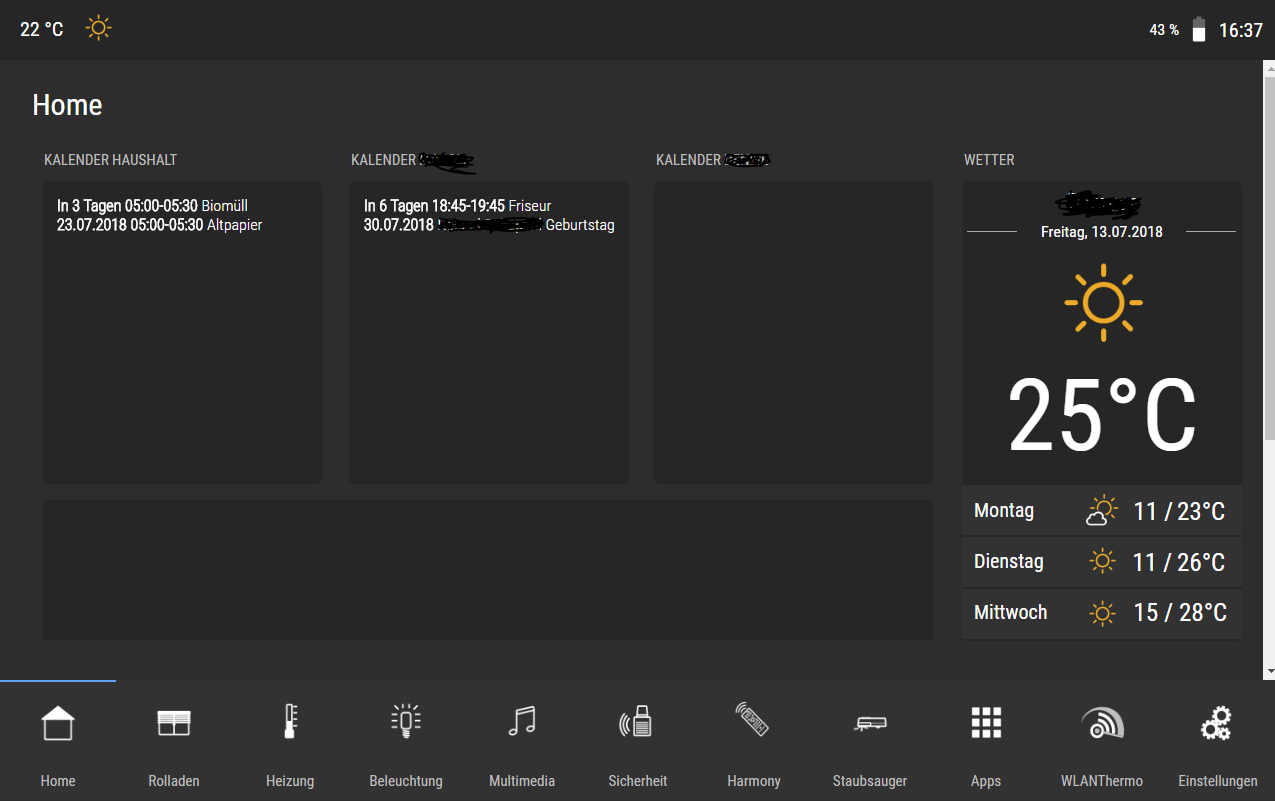Open the Beleuchtung light bulb icon
Screen dimensions: 1275x801
point(406,721)
